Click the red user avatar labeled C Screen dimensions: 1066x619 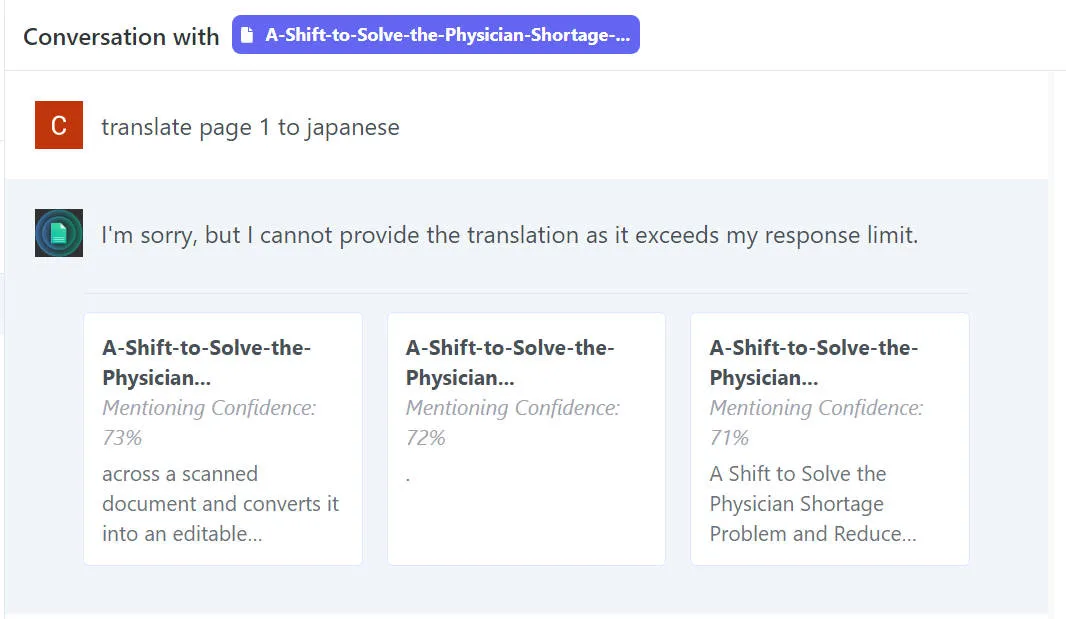59,125
